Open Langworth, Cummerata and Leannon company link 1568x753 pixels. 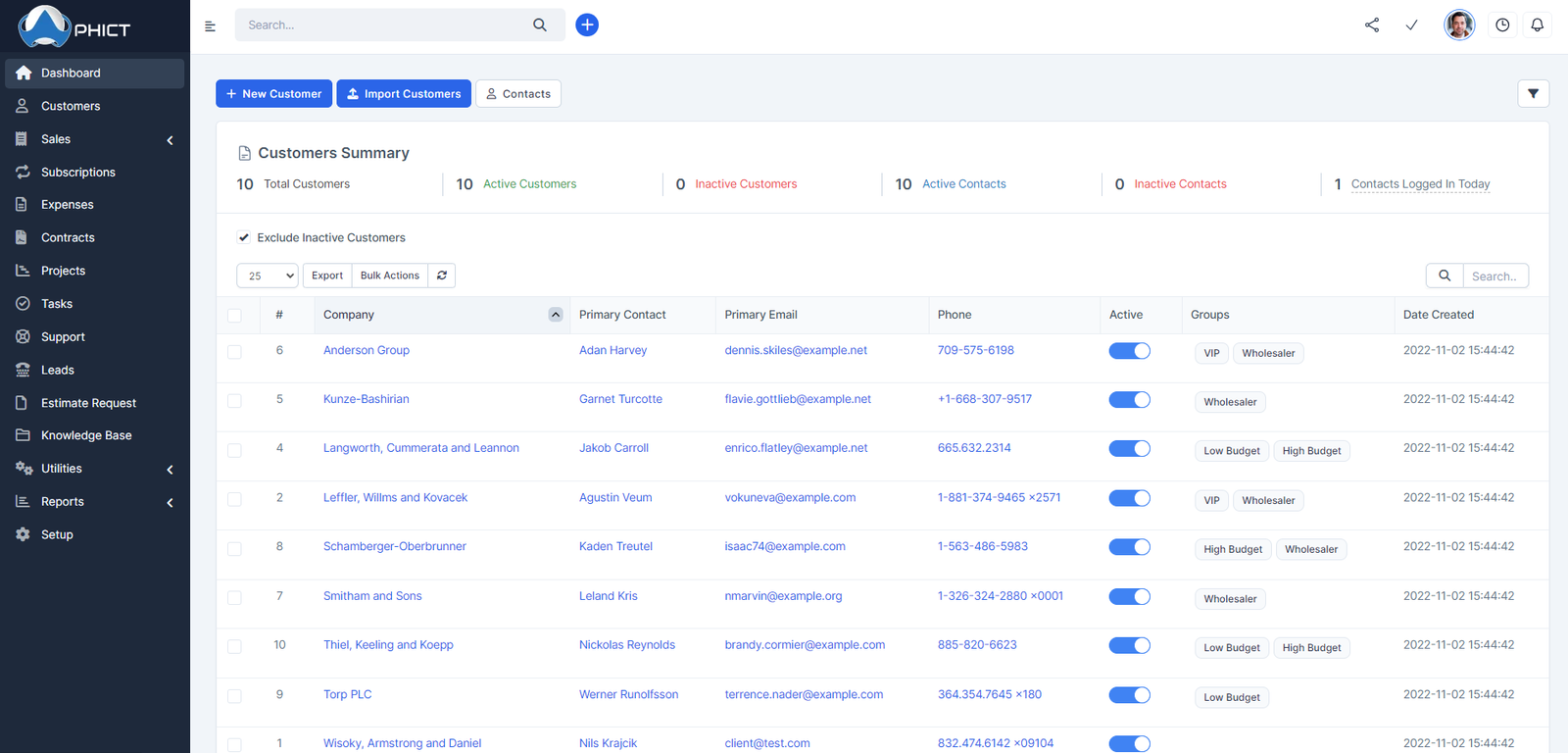tap(421, 448)
